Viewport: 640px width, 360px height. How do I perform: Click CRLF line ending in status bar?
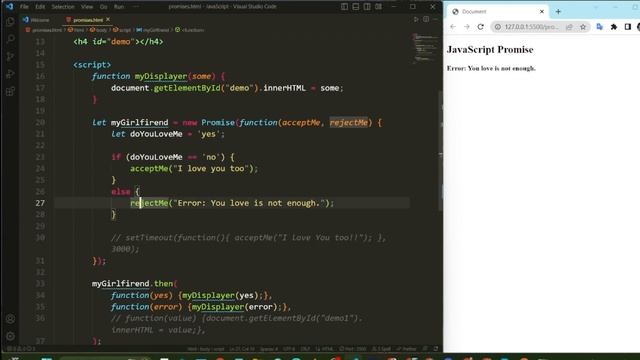305,349
